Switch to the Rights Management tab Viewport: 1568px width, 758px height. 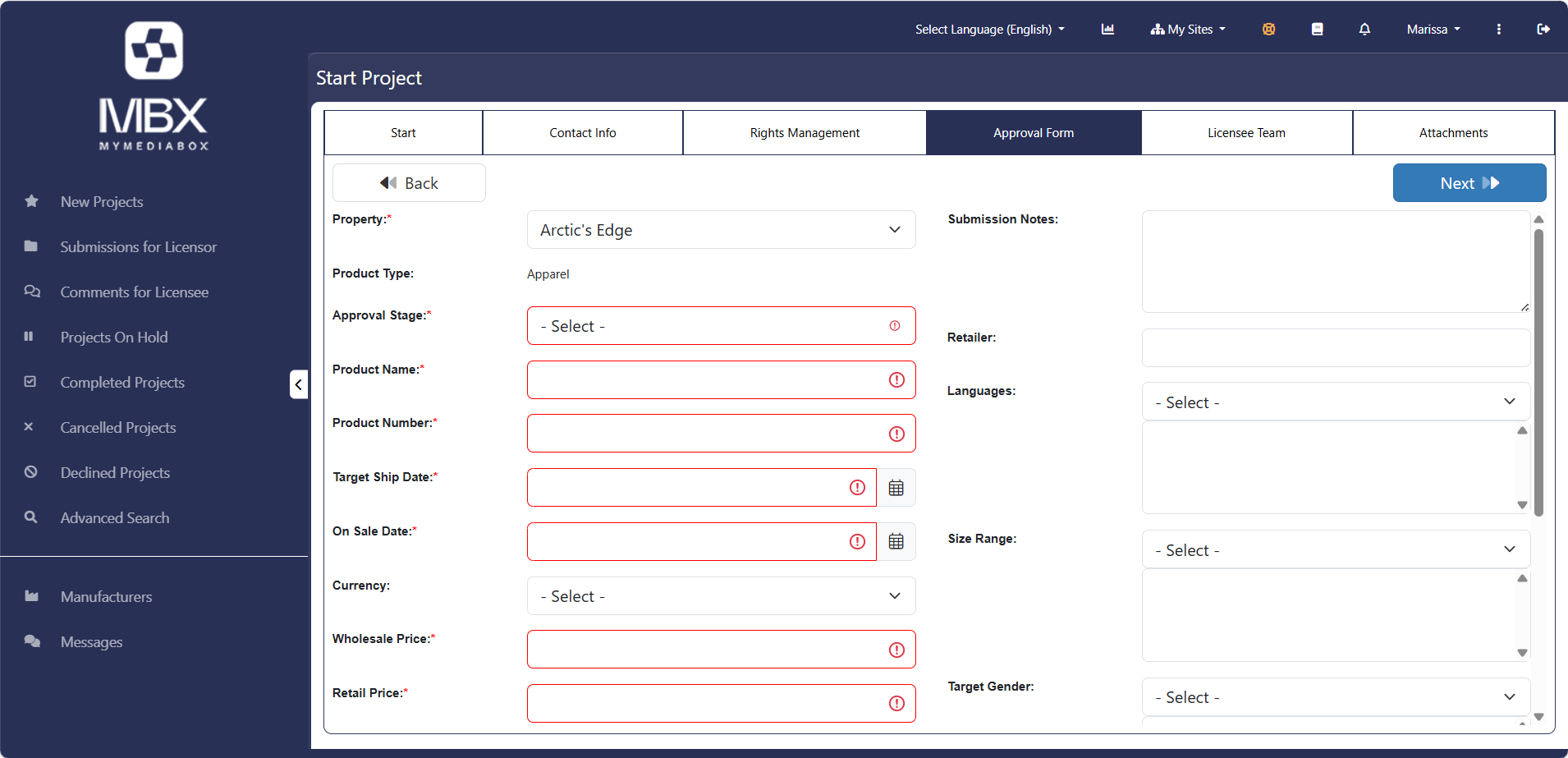tap(805, 133)
